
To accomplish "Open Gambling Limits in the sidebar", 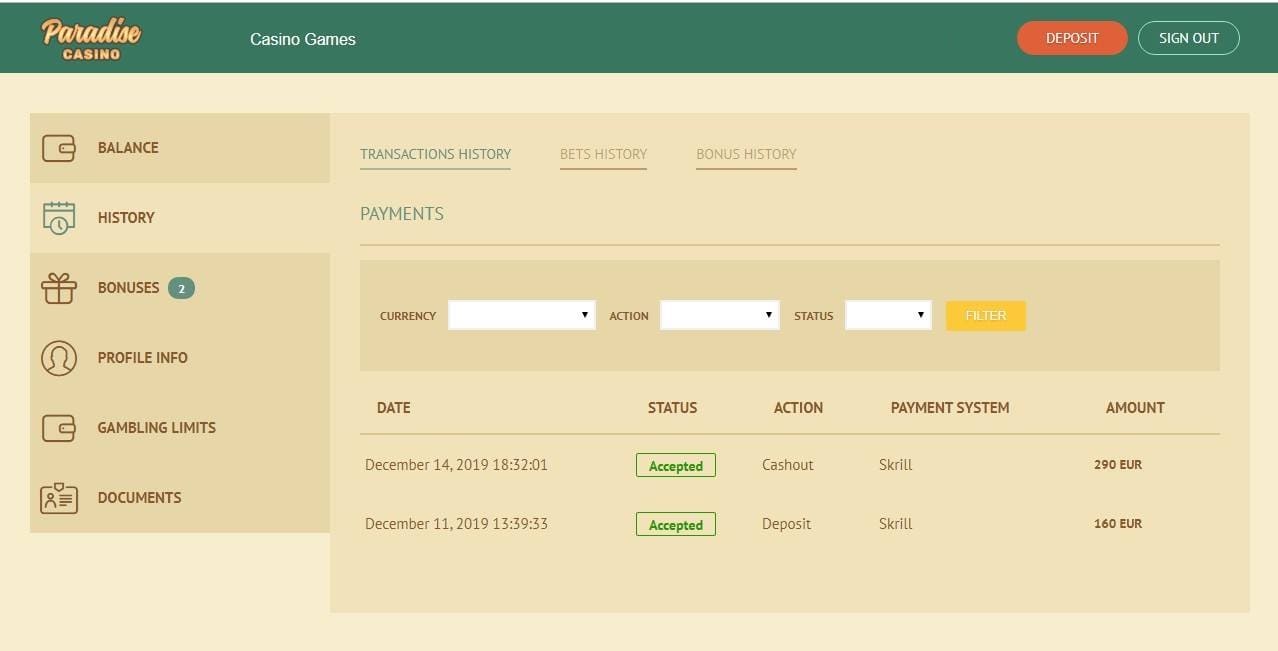I will pos(180,428).
